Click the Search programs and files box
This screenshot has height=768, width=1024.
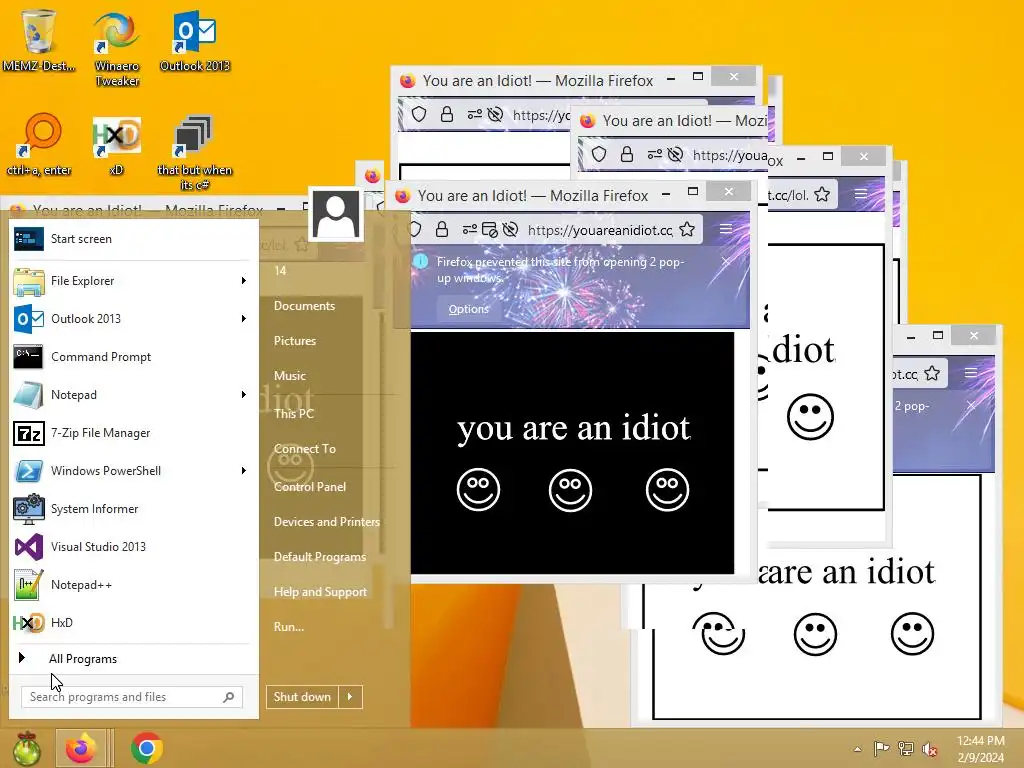(132, 697)
